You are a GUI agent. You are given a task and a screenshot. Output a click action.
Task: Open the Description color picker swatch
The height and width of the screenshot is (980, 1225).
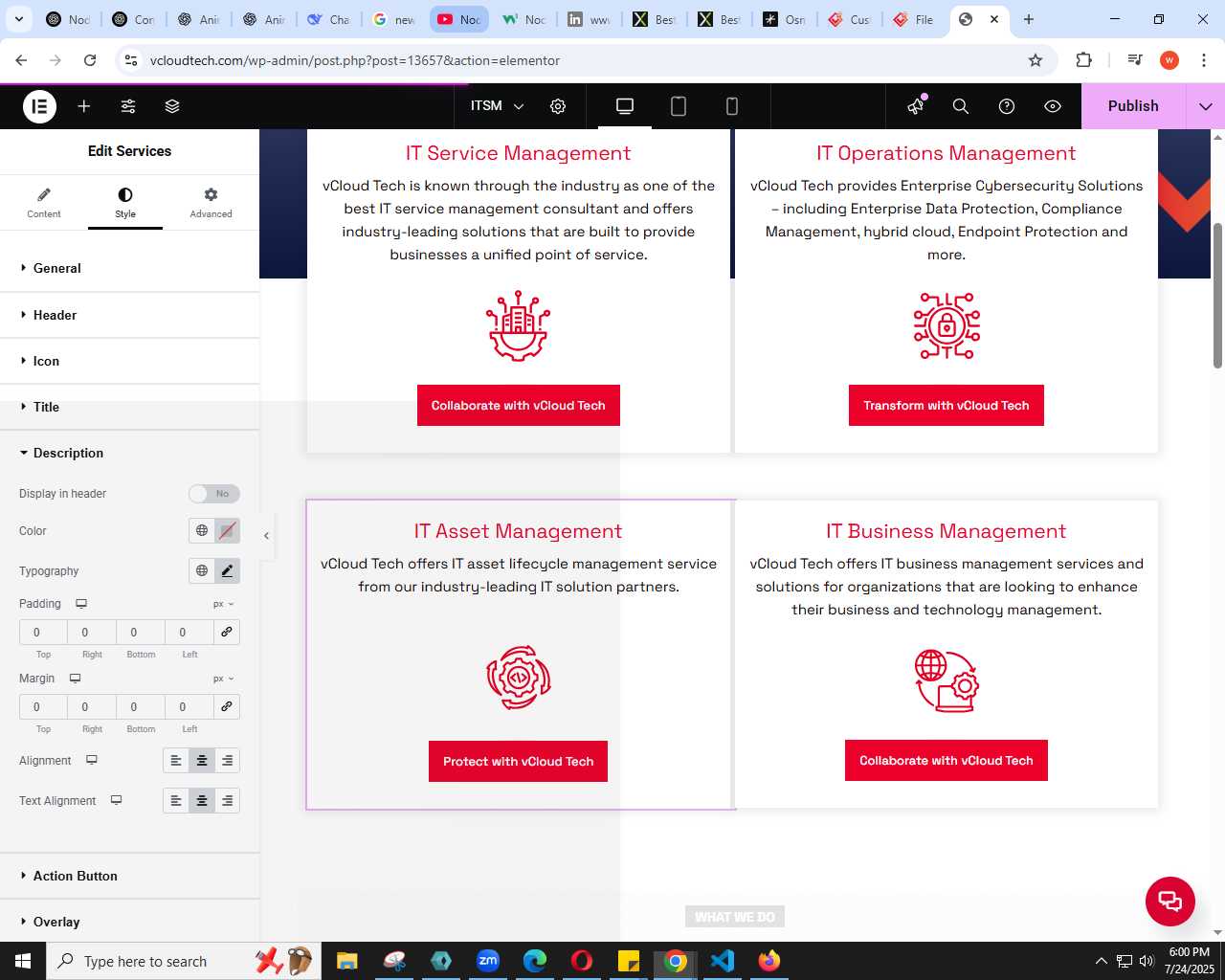click(227, 530)
